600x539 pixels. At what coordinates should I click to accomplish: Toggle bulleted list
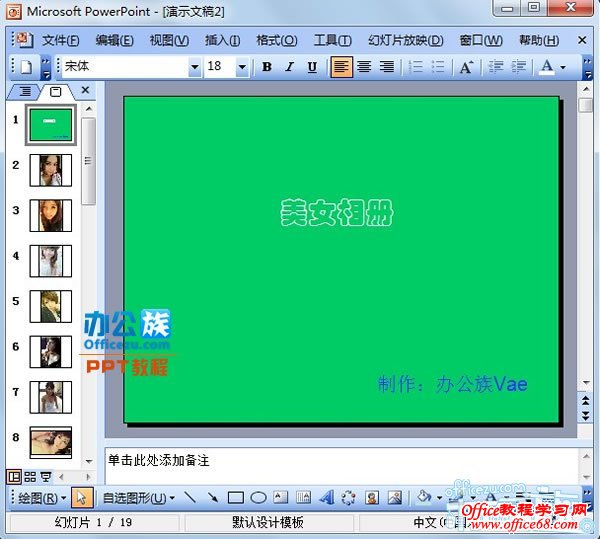tap(438, 67)
